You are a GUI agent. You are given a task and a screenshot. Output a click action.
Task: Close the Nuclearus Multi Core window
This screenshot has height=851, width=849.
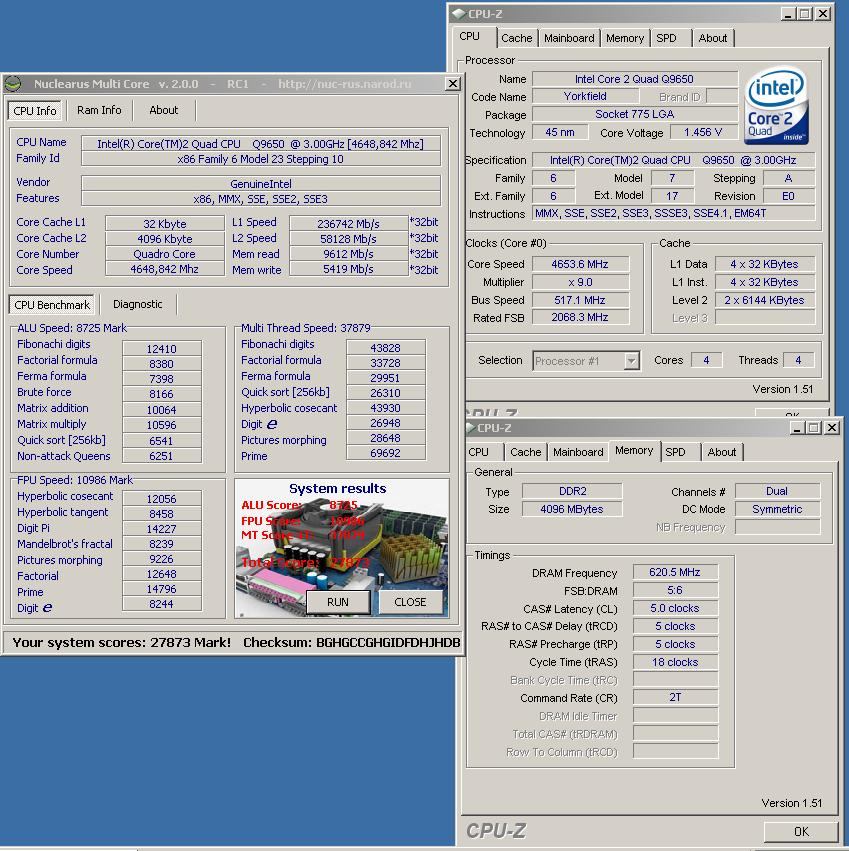pyautogui.click(x=452, y=84)
